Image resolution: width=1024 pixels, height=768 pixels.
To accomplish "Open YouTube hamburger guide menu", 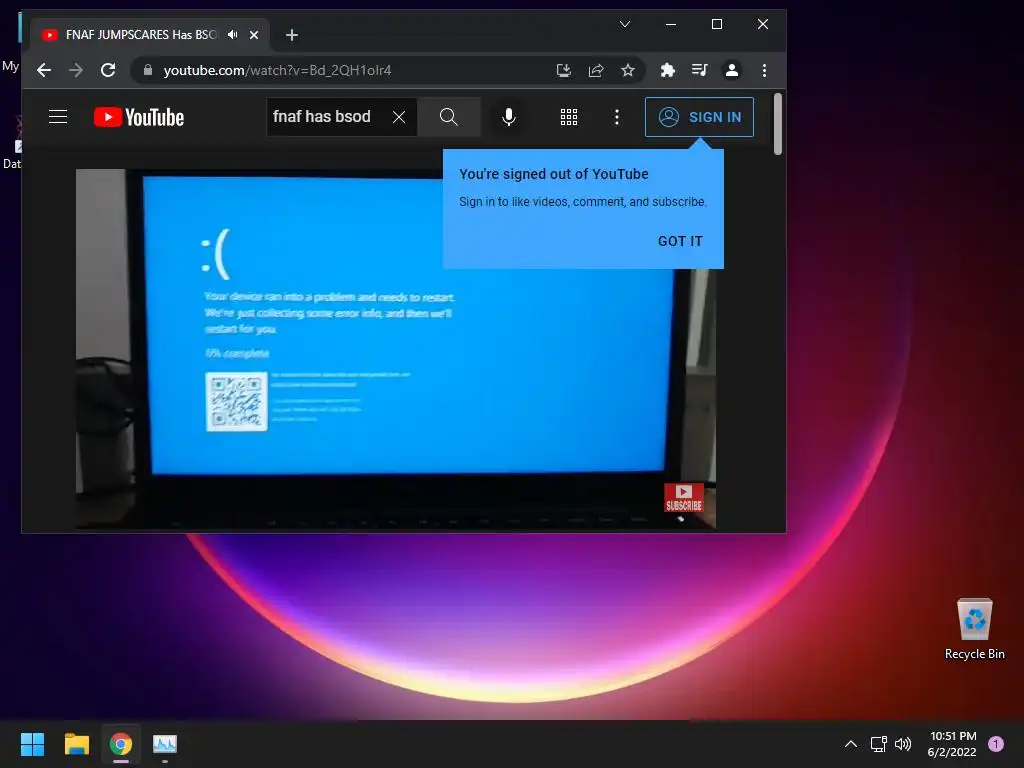I will 58,117.
